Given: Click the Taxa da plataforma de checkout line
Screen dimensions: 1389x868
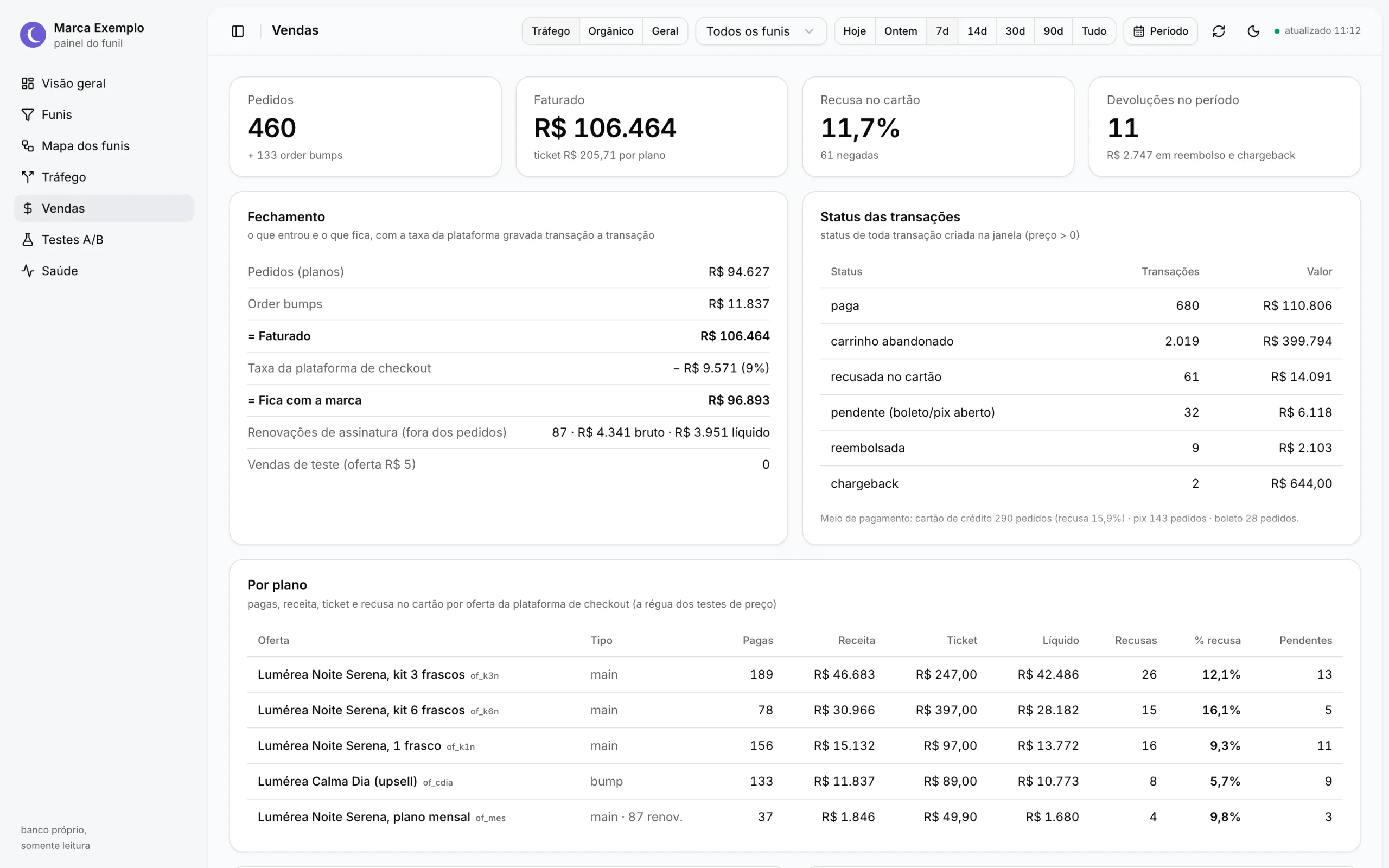Looking at the screenshot, I should 508,368.
